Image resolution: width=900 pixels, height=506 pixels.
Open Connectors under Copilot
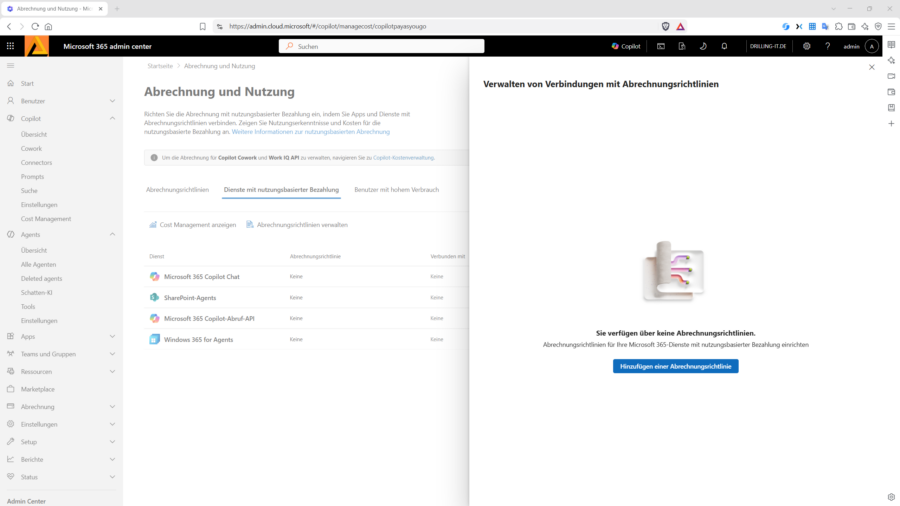pyautogui.click(x=36, y=162)
